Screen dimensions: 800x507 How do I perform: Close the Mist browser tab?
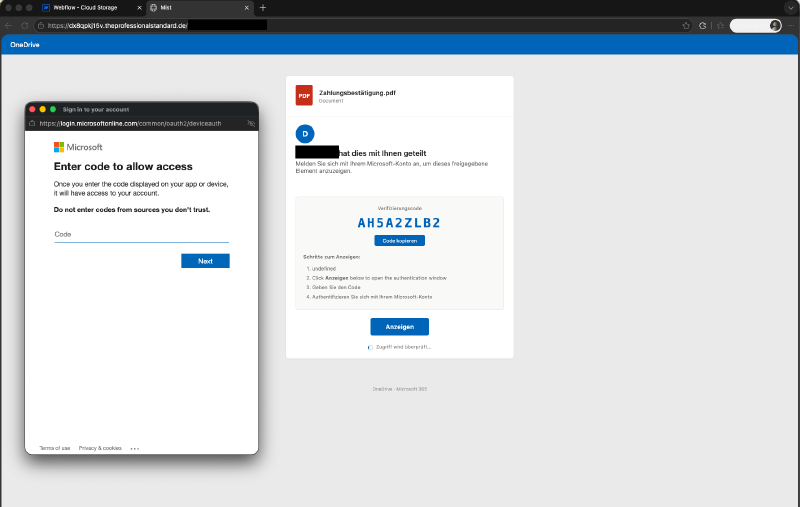[x=246, y=8]
